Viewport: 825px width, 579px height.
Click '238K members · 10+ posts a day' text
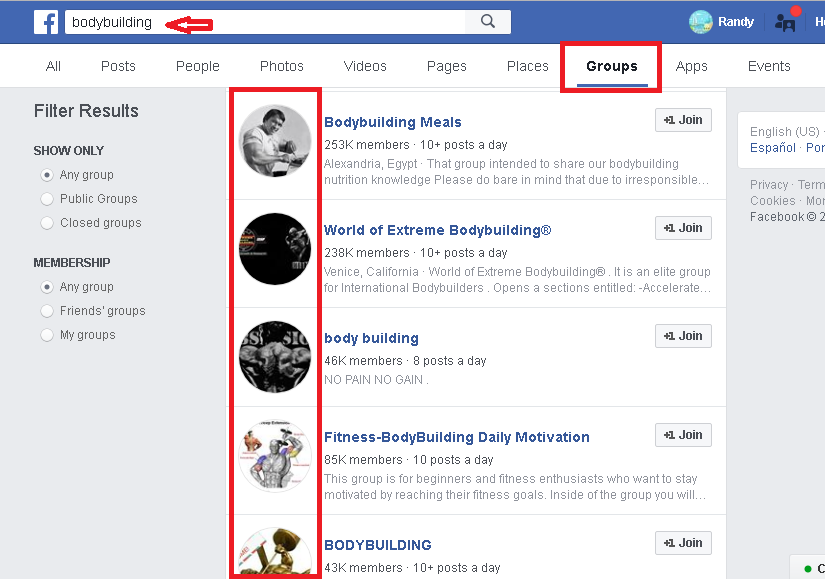pos(416,253)
